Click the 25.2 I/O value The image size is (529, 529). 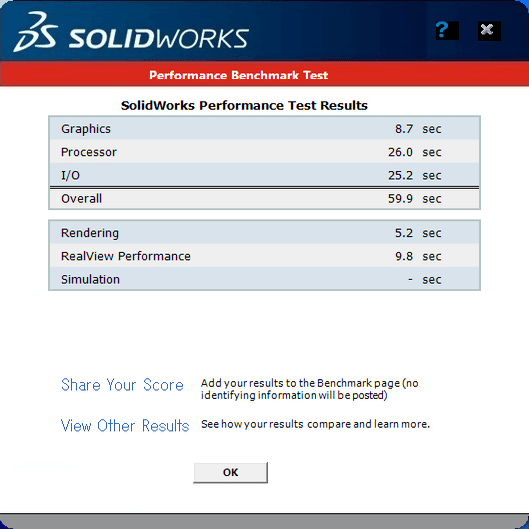click(400, 175)
